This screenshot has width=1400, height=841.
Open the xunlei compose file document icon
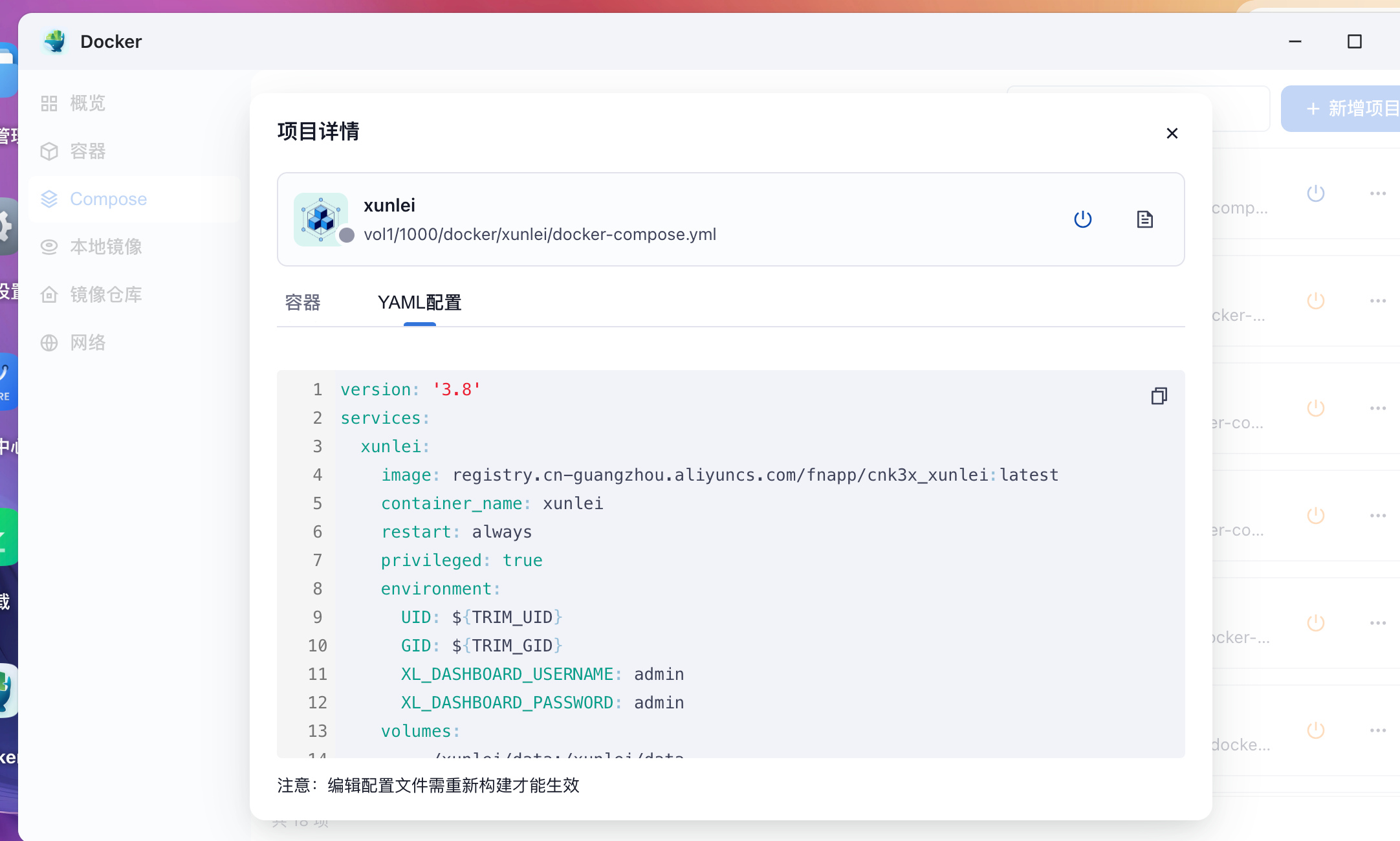pos(1145,219)
